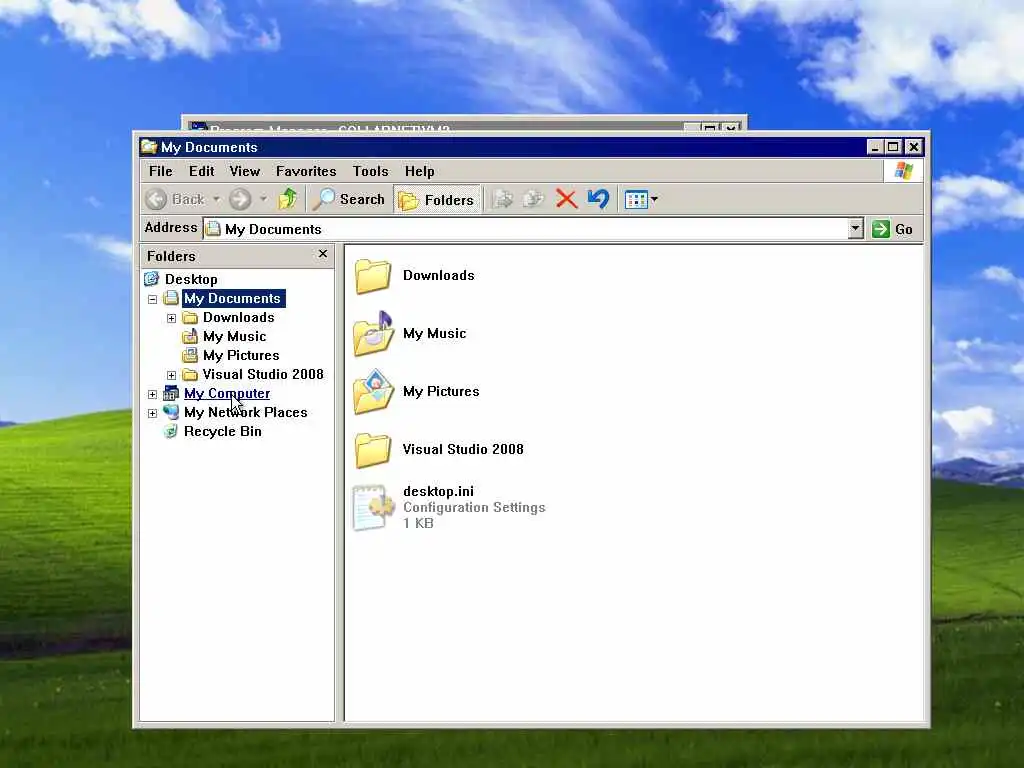Select My Music folder icon in list
This screenshot has height=768, width=1024.
(x=374, y=334)
